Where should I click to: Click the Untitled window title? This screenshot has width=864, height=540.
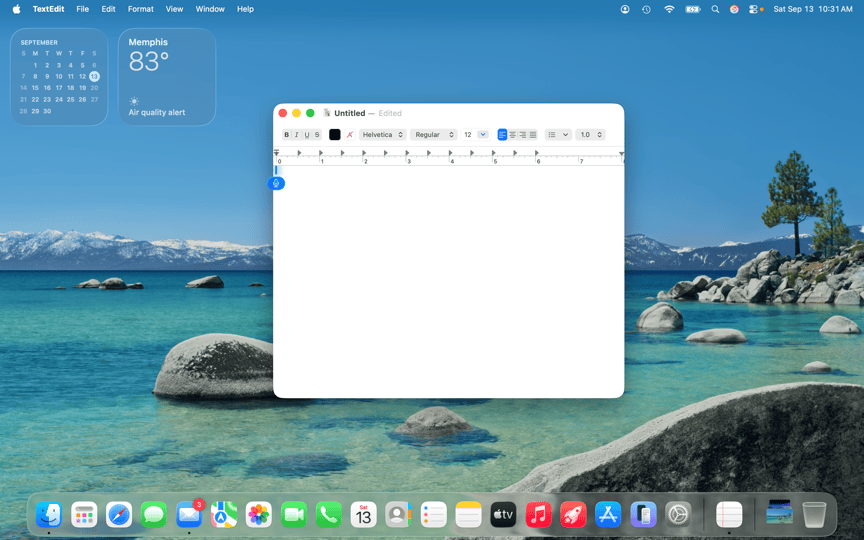tap(349, 113)
